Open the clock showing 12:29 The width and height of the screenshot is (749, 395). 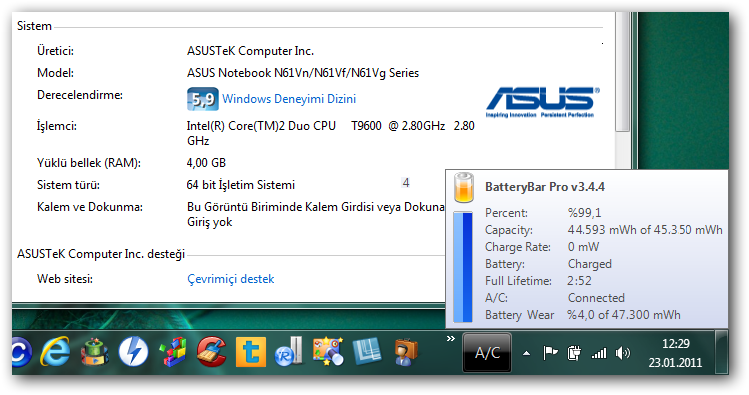point(675,344)
